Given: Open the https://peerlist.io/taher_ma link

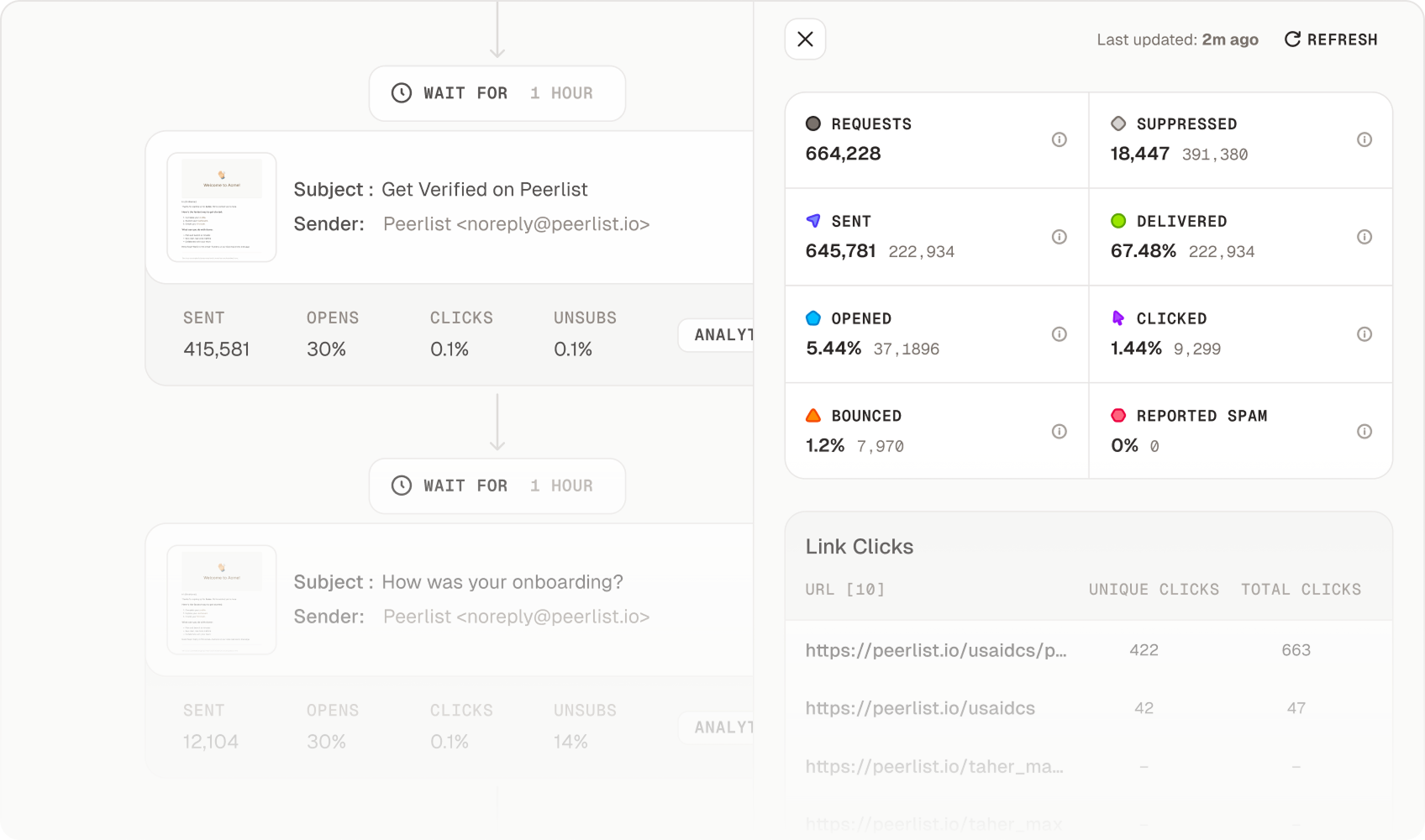Looking at the screenshot, I should (x=933, y=766).
